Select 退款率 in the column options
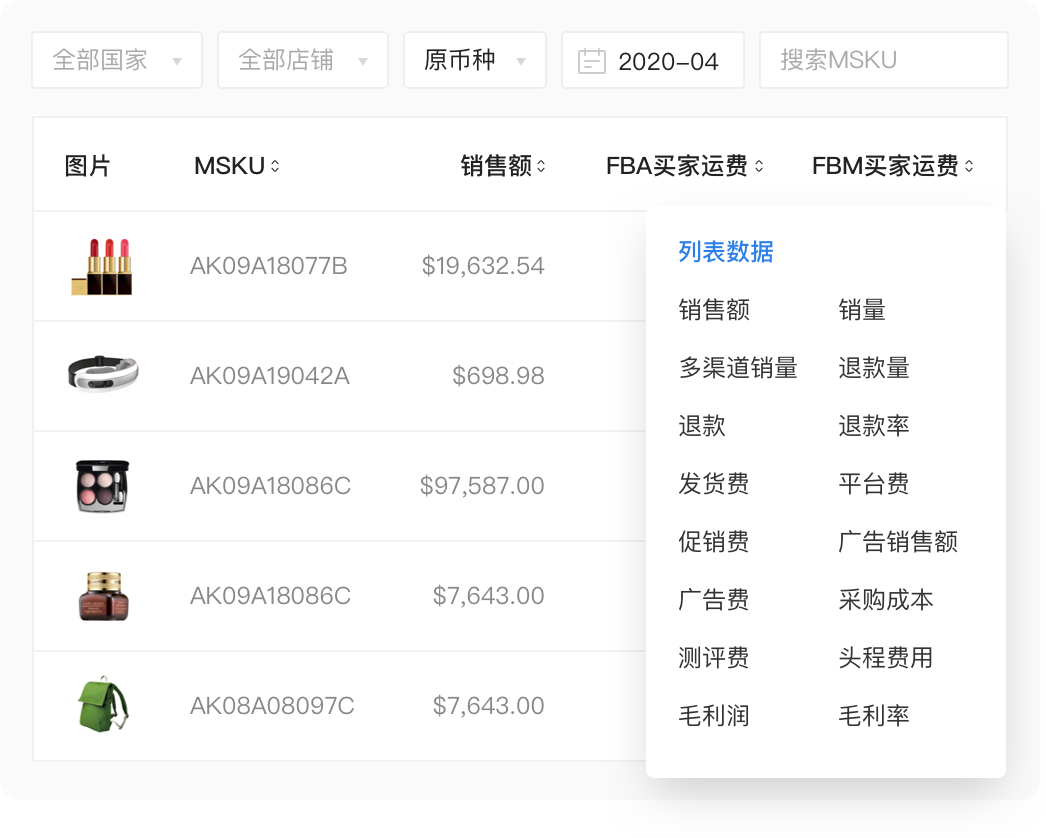 [873, 426]
